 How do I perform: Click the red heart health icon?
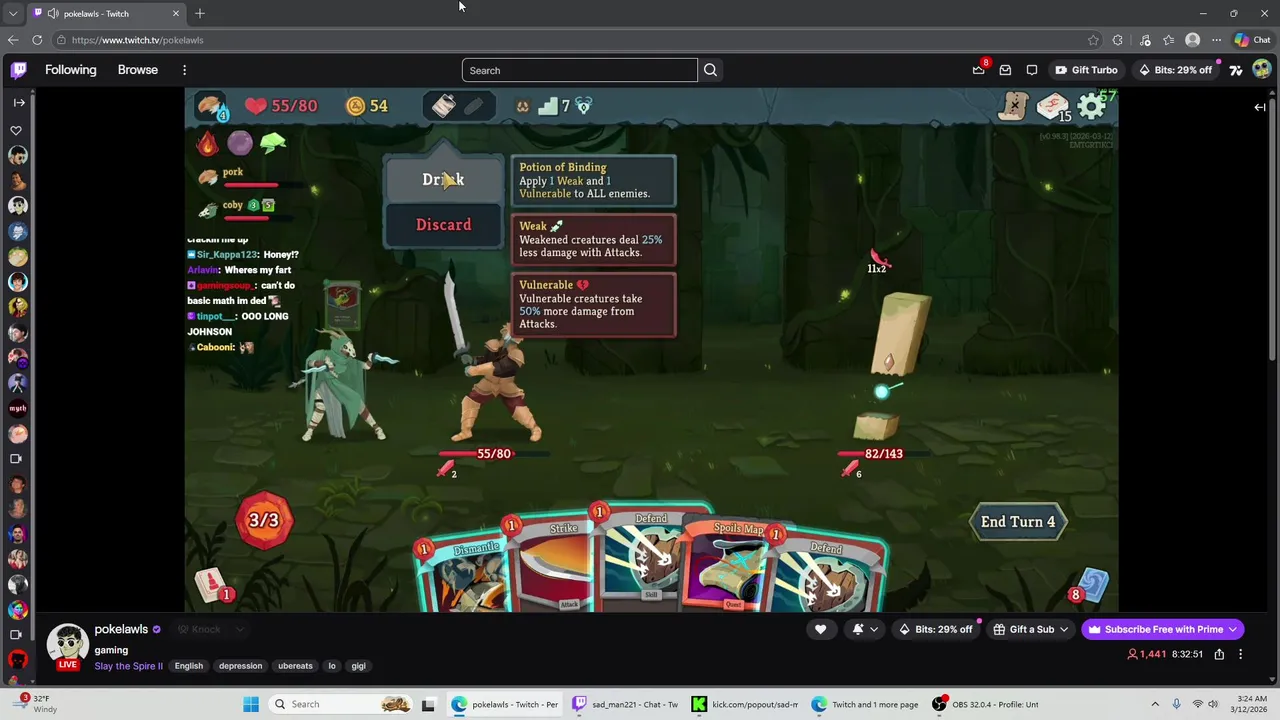(x=256, y=106)
